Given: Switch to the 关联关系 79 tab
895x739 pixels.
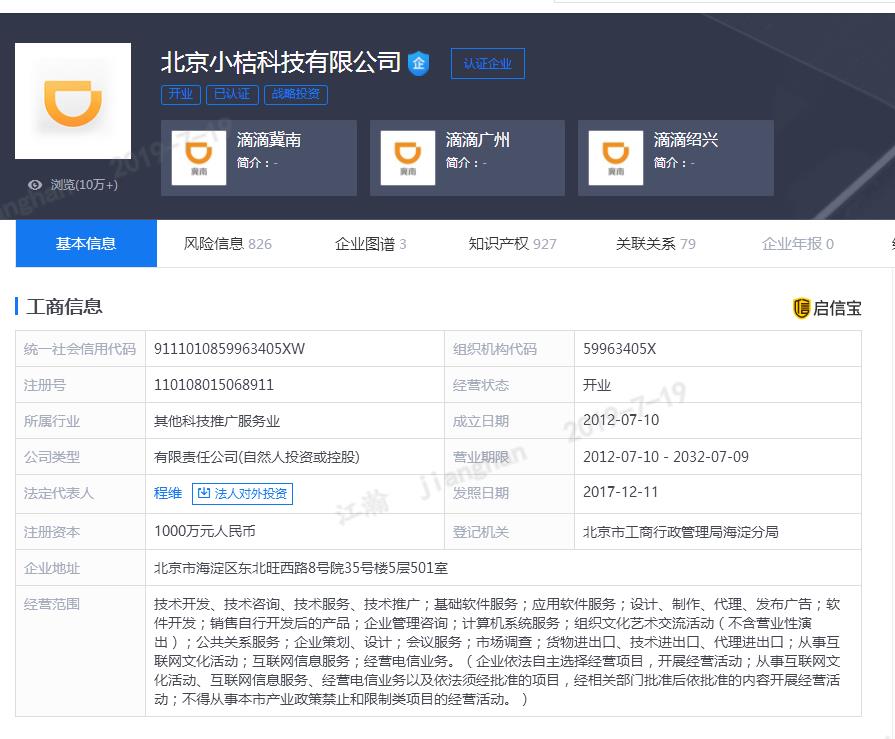Looking at the screenshot, I should (x=655, y=244).
